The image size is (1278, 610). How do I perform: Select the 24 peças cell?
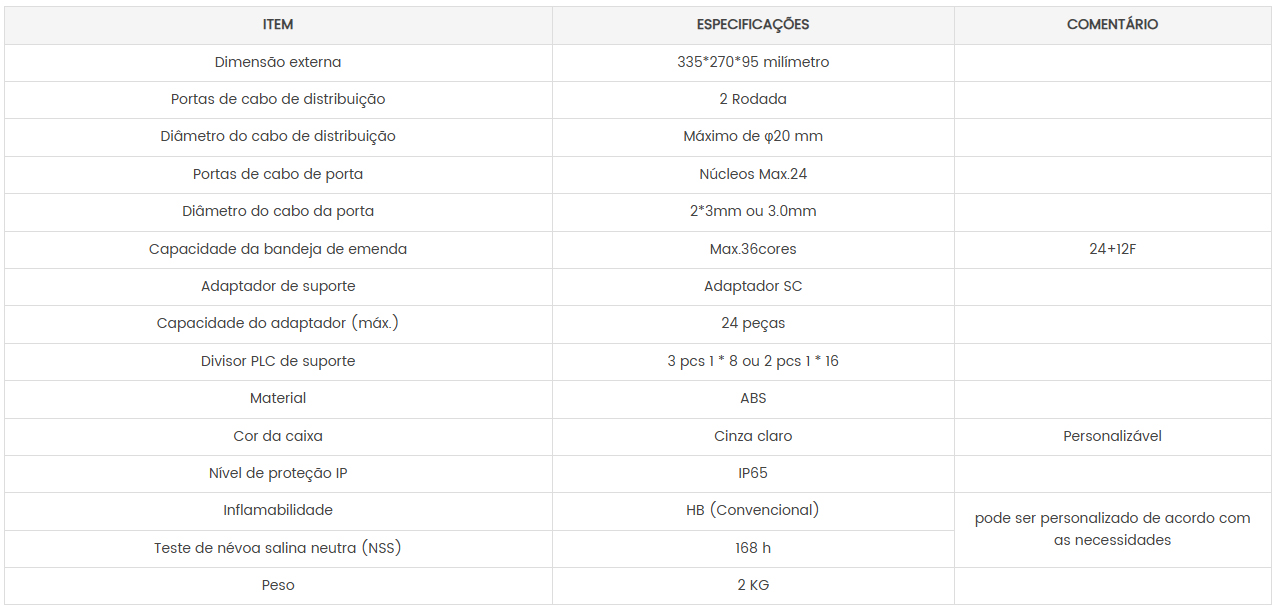click(753, 323)
